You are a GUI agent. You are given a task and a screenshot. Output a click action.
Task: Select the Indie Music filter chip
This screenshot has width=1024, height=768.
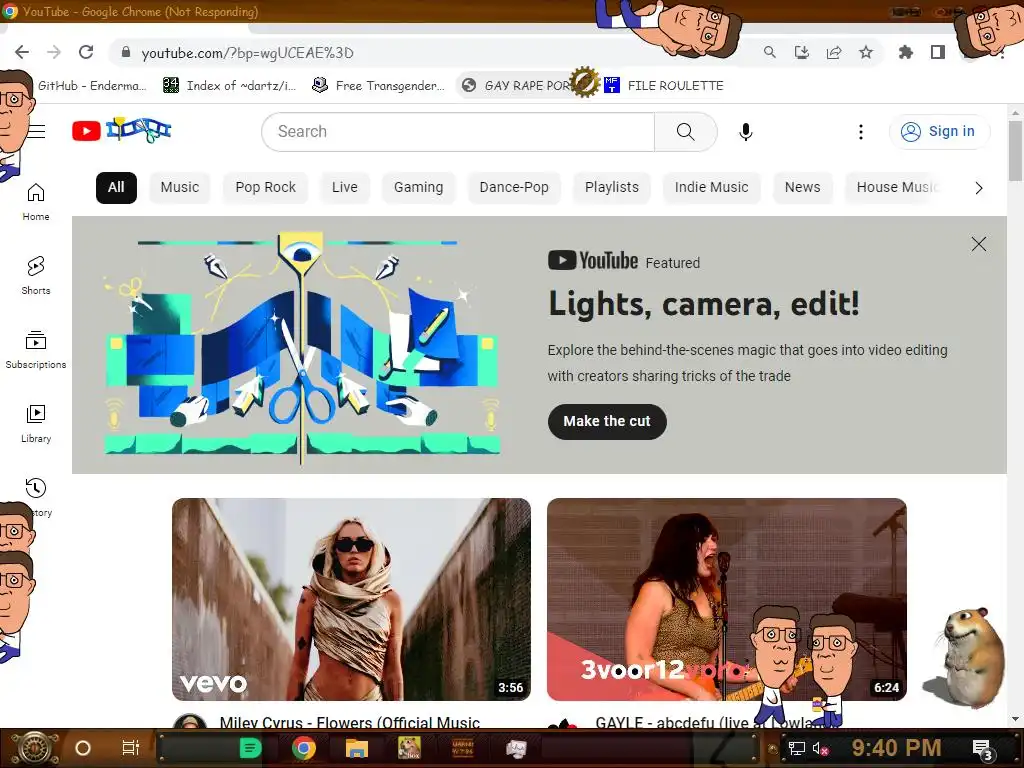711,187
